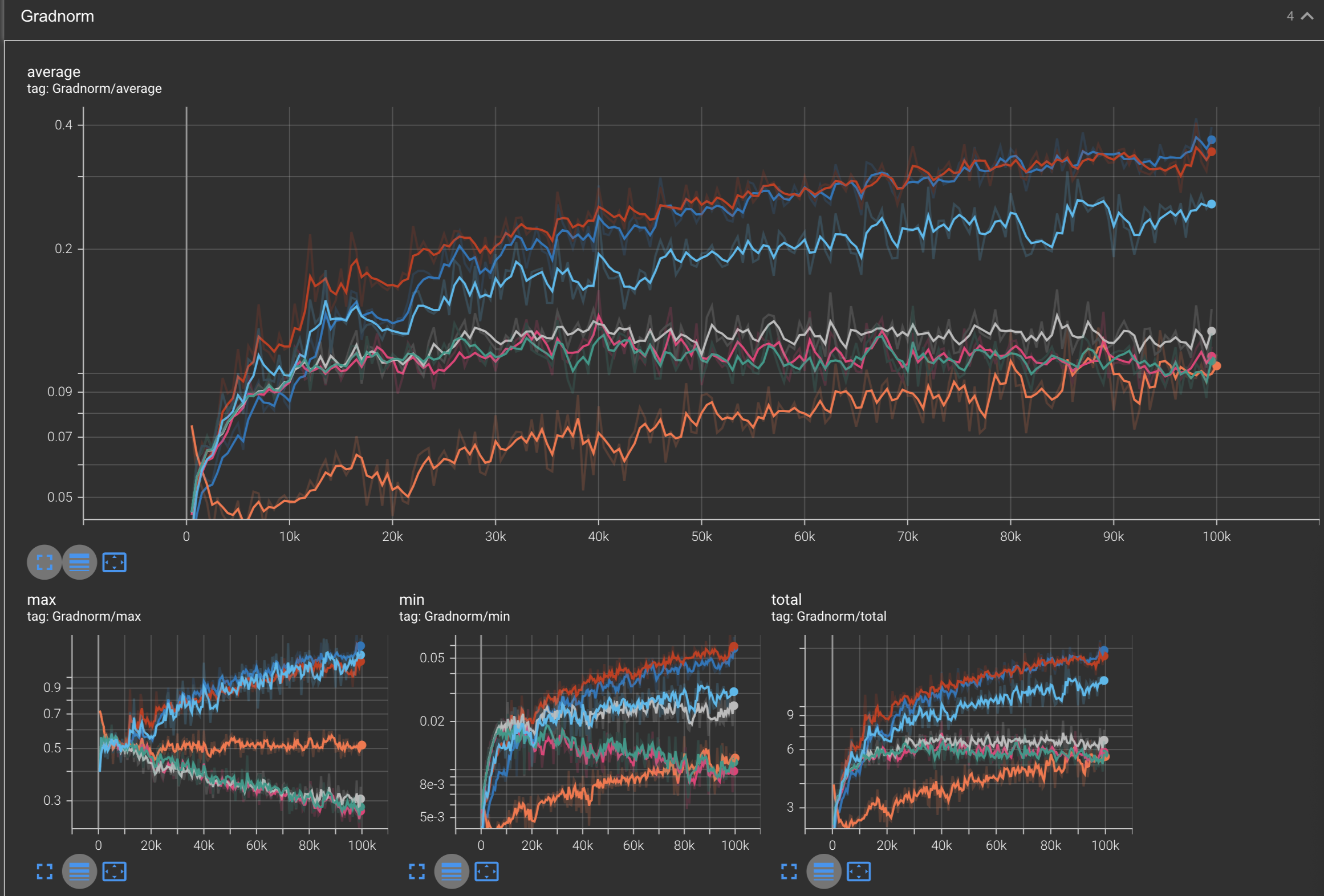Toggle log scale on max chart
The image size is (1324, 896).
(x=79, y=871)
